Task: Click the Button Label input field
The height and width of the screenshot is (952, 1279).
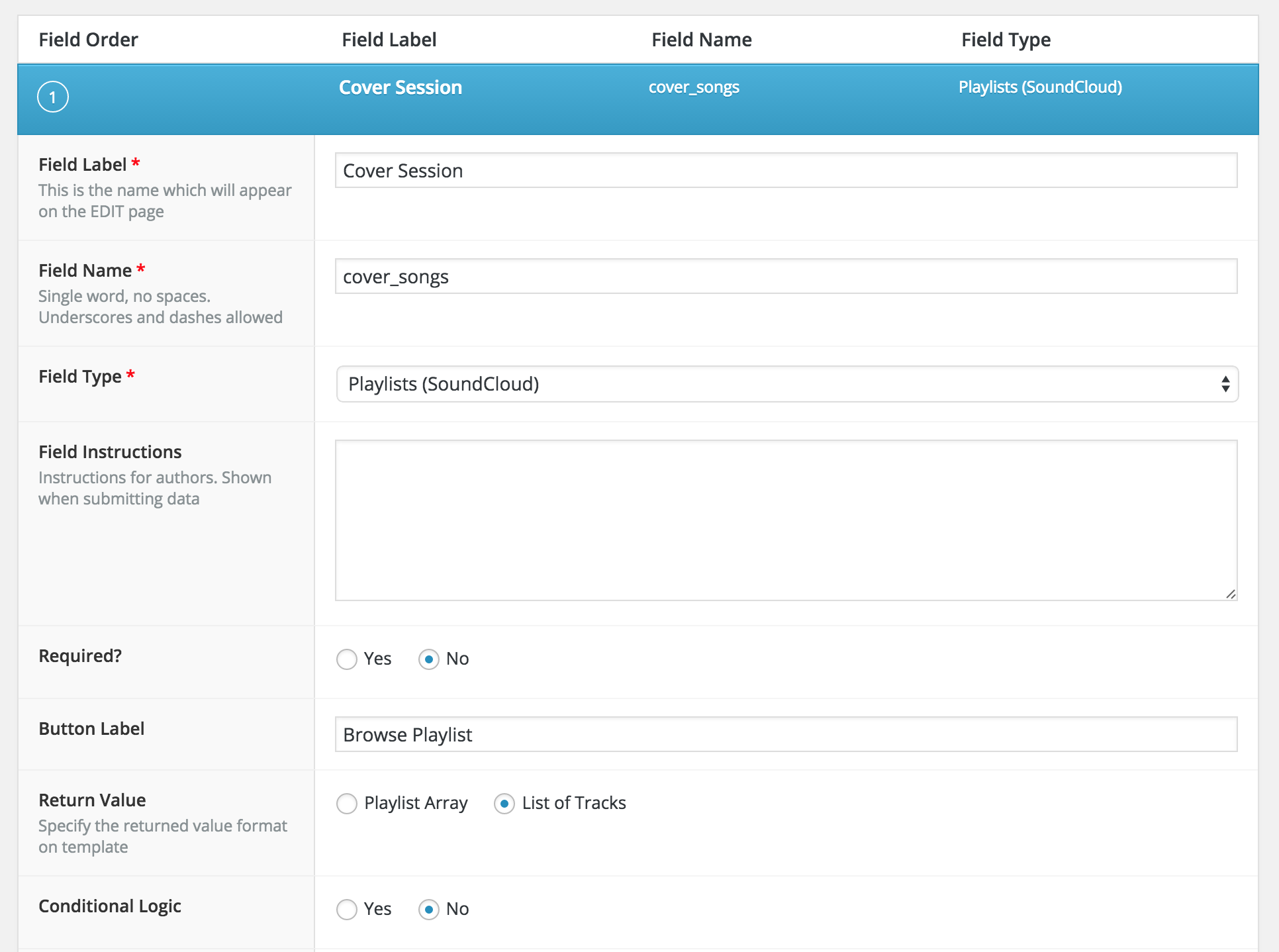Action: pos(786,734)
